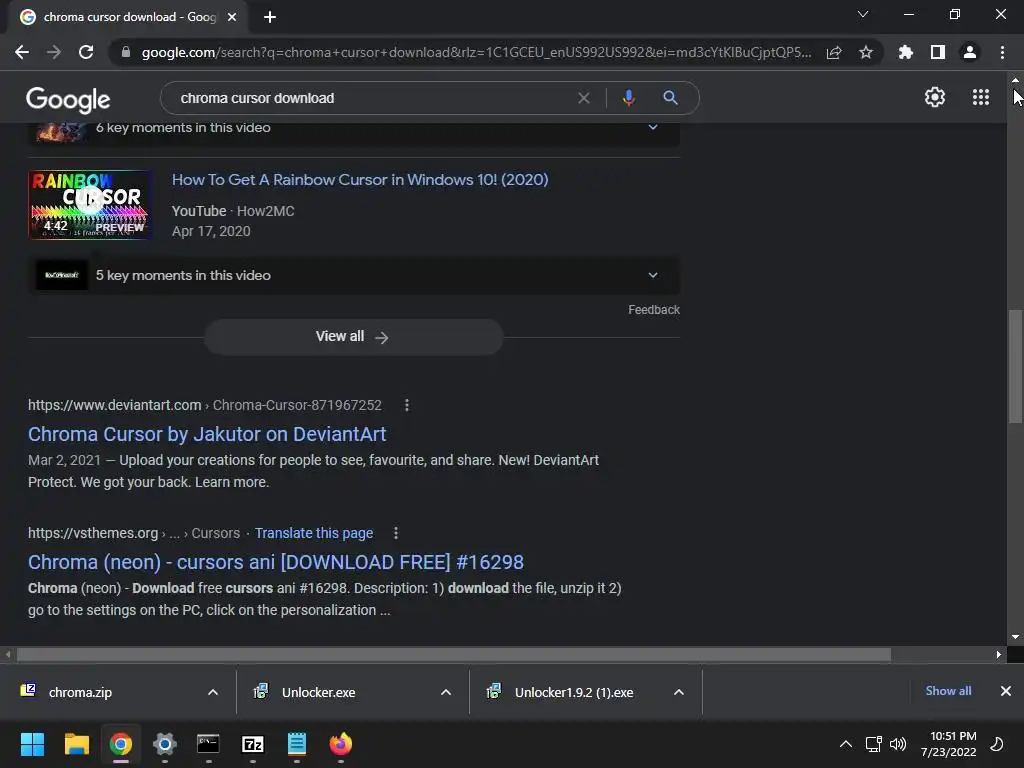Select the chroma cursor download tab
This screenshot has height=768, width=1024.
click(x=129, y=17)
